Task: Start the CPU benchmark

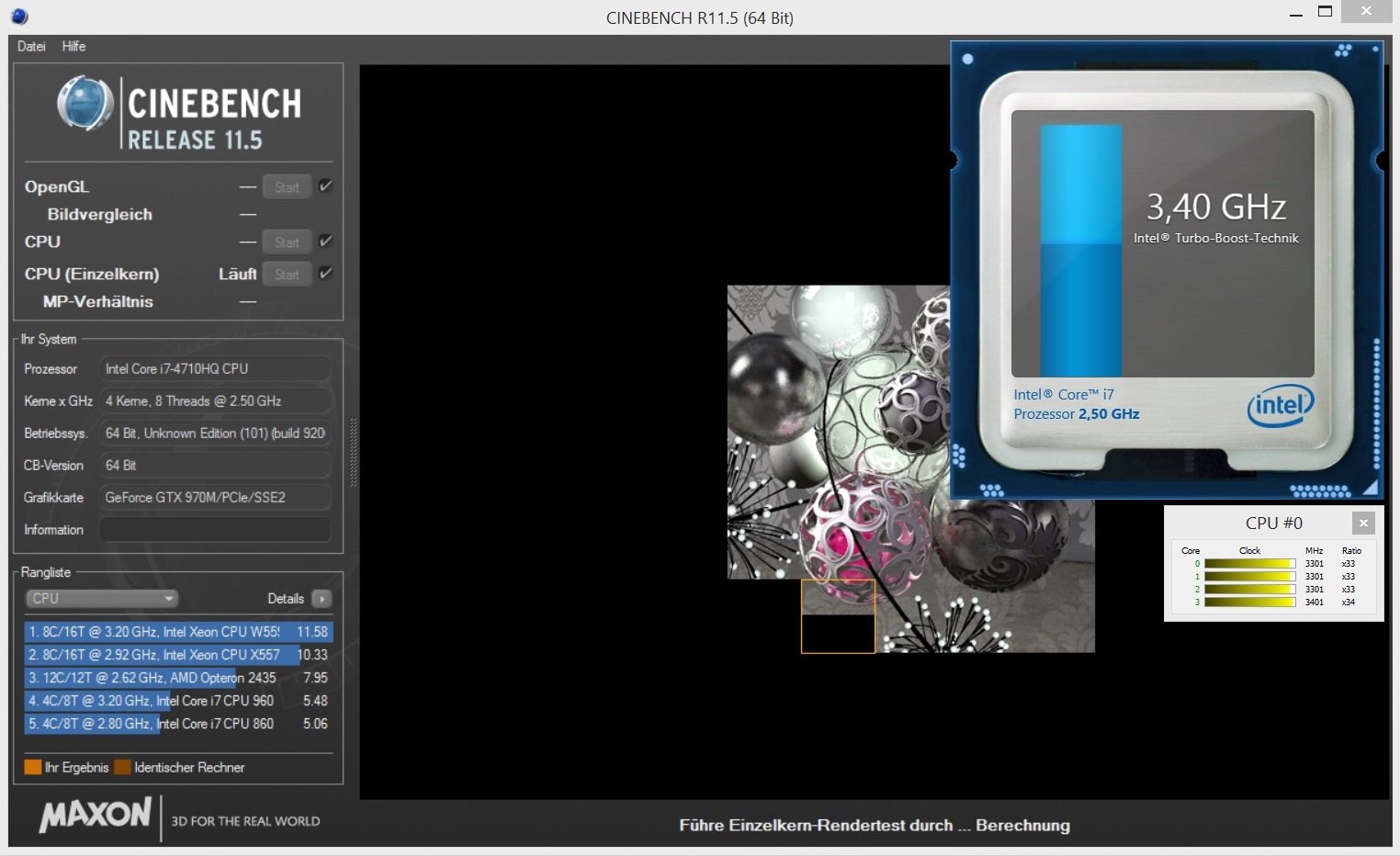Action: [x=287, y=242]
